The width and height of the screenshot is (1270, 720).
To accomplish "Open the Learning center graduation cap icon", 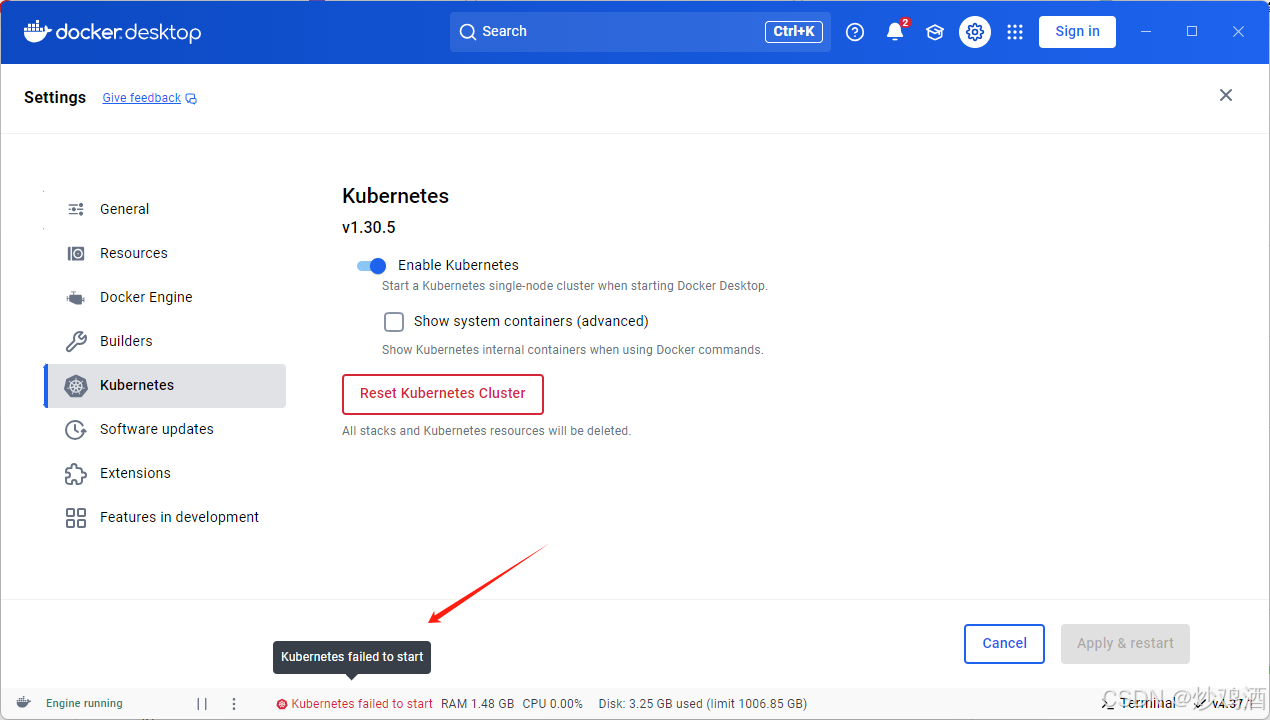I will (935, 32).
